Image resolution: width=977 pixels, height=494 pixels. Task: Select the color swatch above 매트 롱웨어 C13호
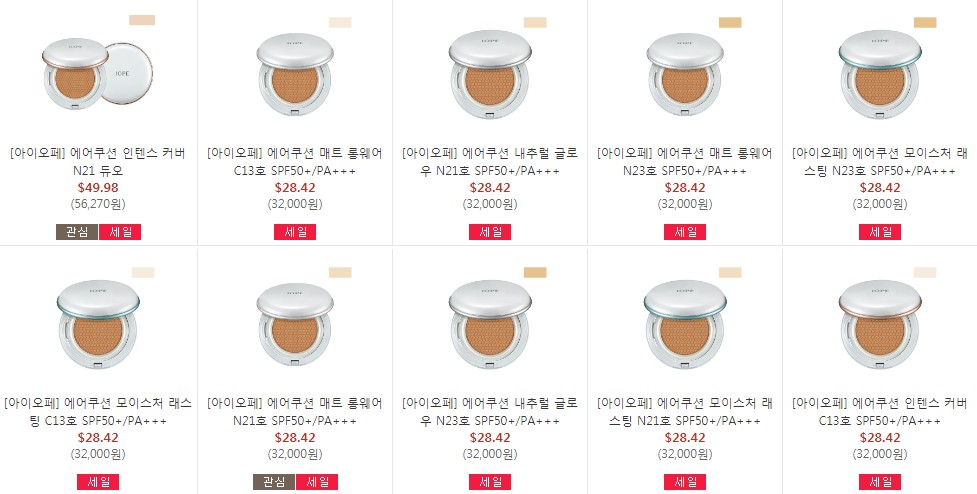point(339,22)
